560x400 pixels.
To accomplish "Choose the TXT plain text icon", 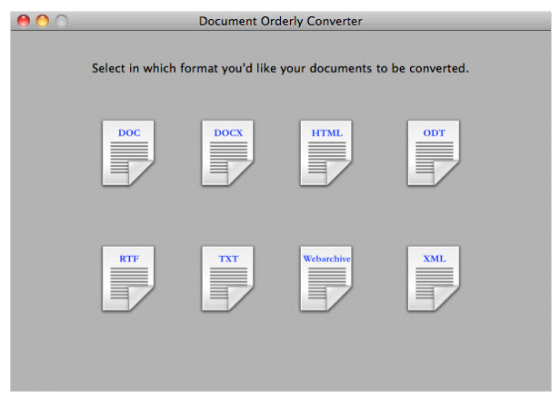I will point(228,279).
